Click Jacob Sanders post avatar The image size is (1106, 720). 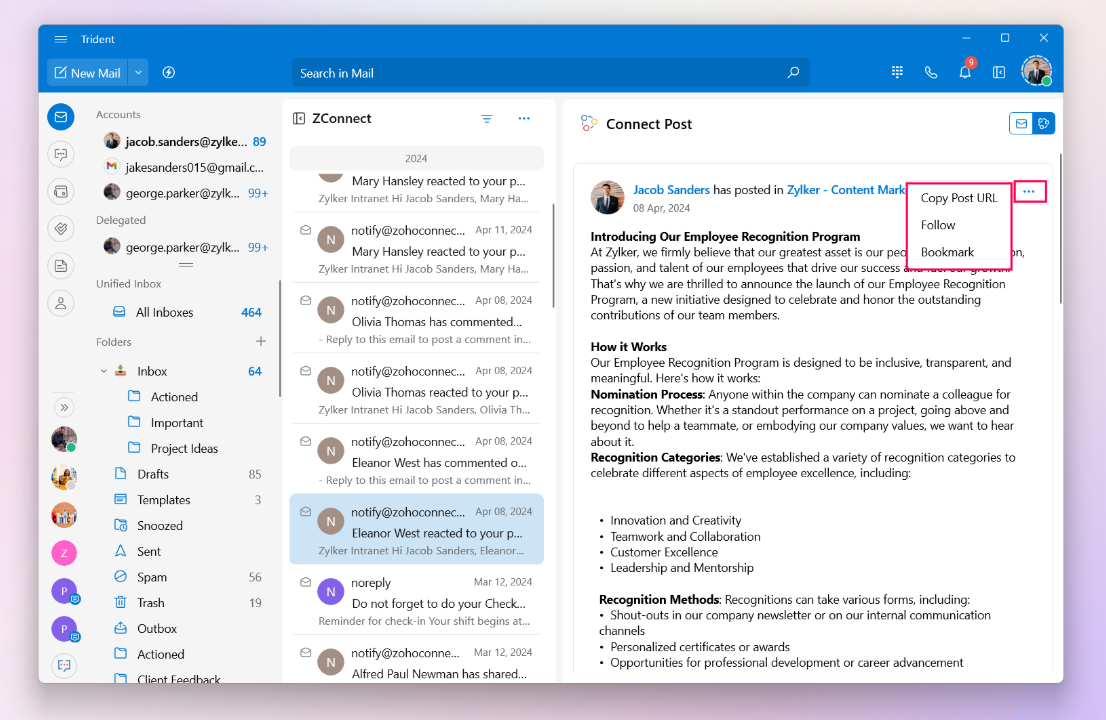coord(607,197)
